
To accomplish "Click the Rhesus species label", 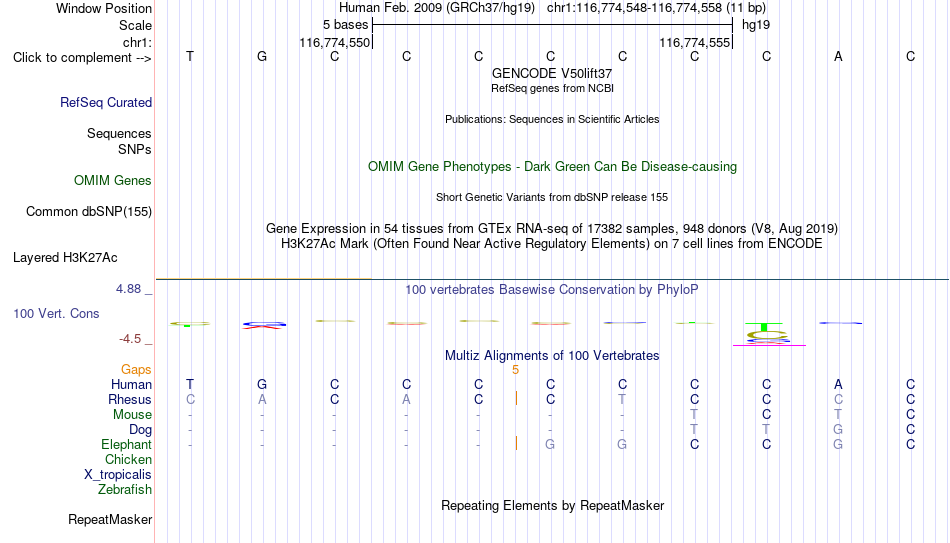I will (x=130, y=399).
